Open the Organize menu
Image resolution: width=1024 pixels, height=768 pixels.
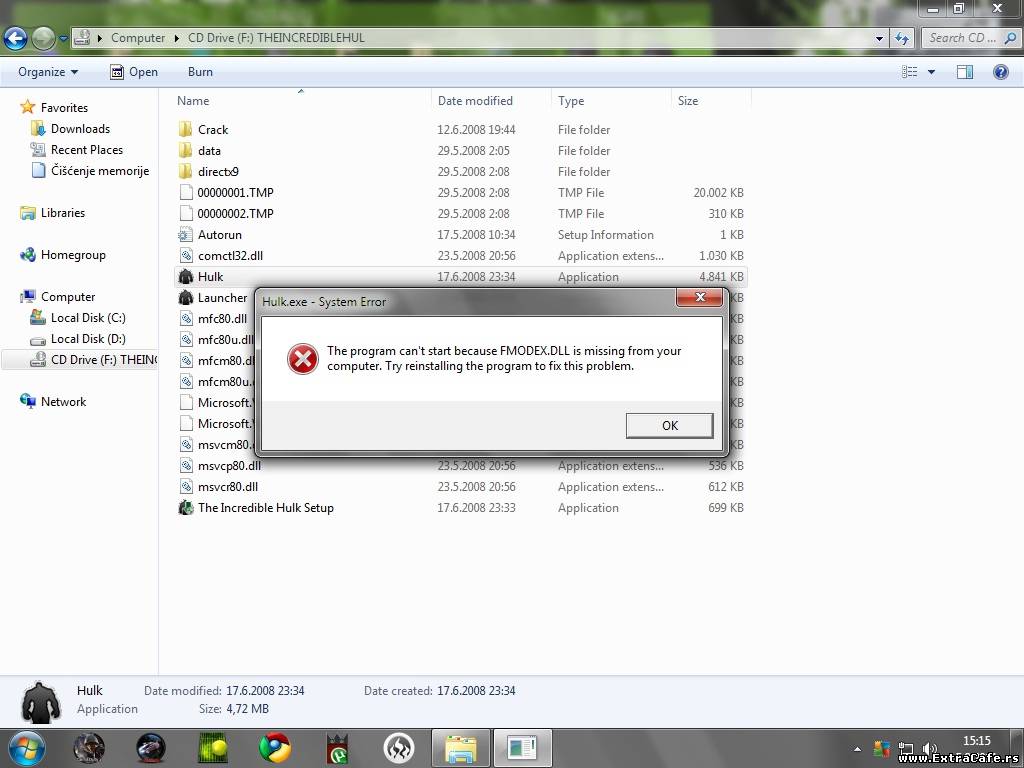[48, 72]
